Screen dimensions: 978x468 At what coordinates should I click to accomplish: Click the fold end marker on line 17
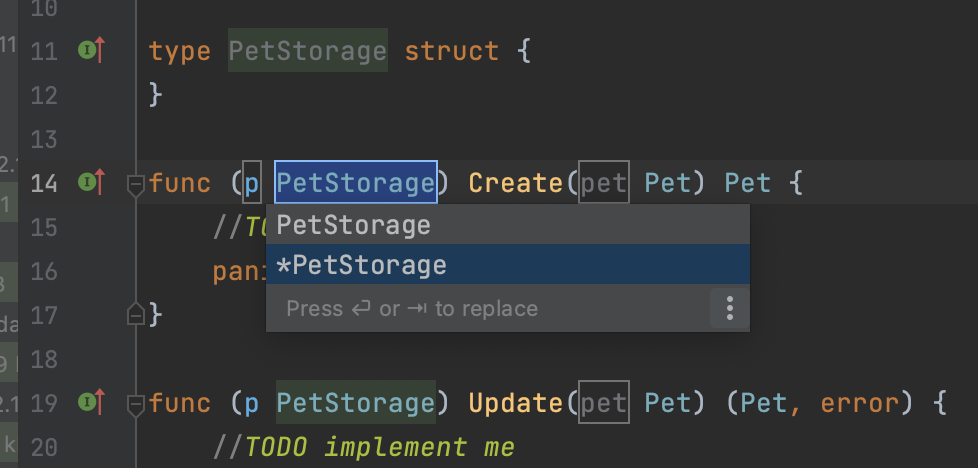point(136,315)
